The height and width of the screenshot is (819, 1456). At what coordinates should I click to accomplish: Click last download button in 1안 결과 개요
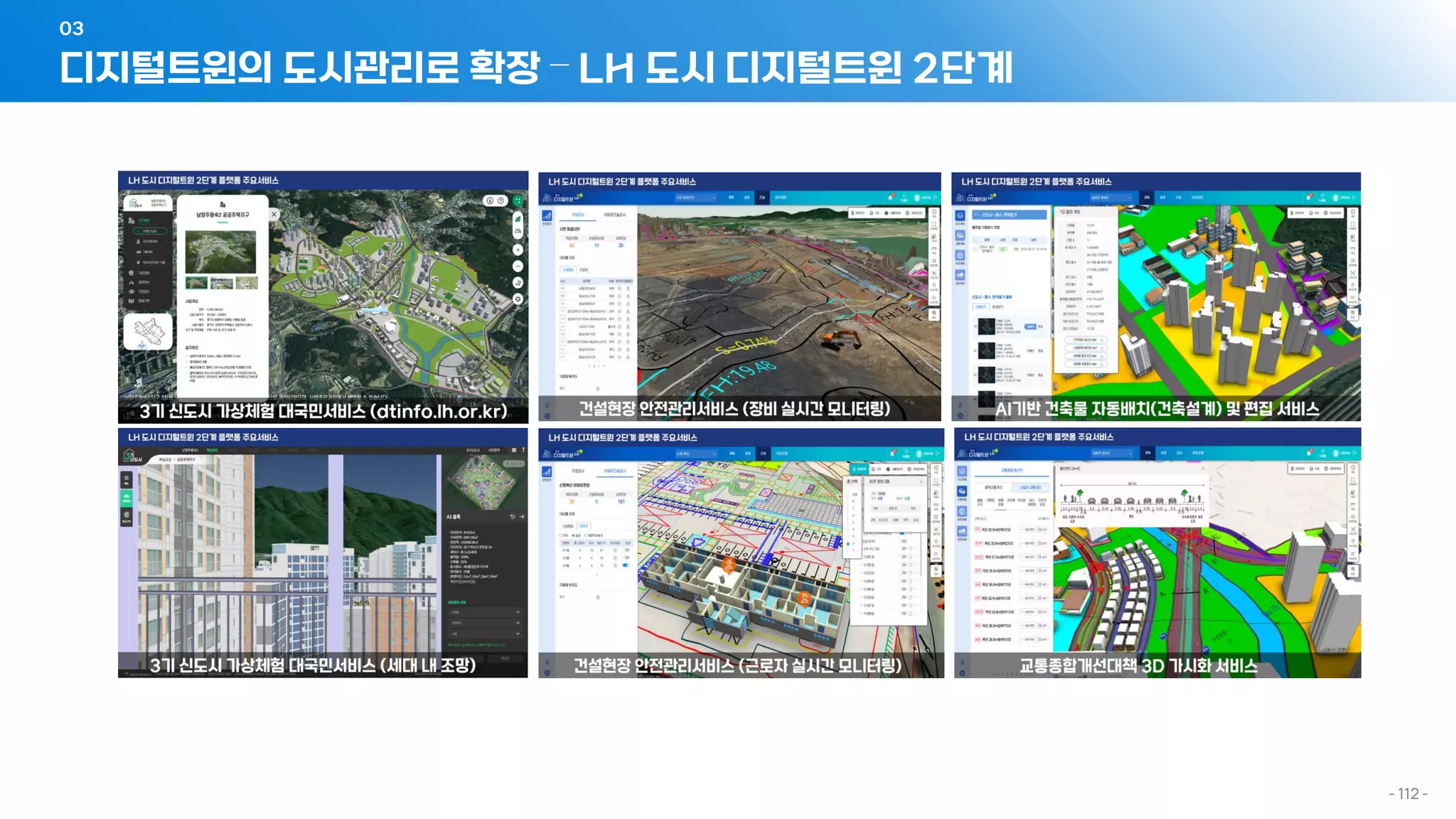point(1086,364)
